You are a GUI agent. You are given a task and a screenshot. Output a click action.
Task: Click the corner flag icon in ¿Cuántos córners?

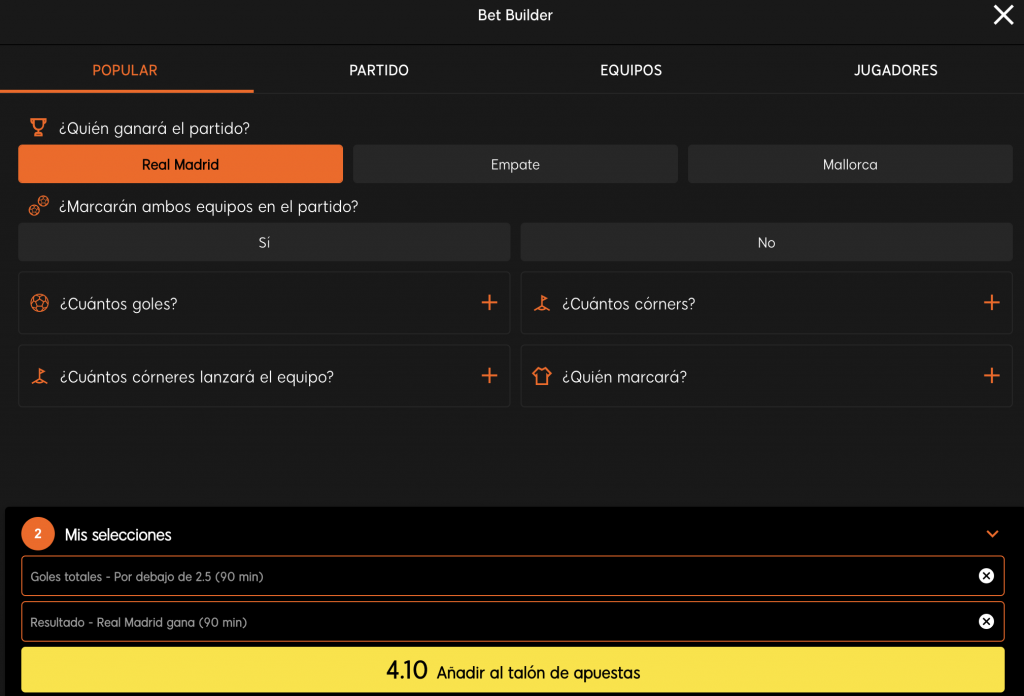click(542, 303)
